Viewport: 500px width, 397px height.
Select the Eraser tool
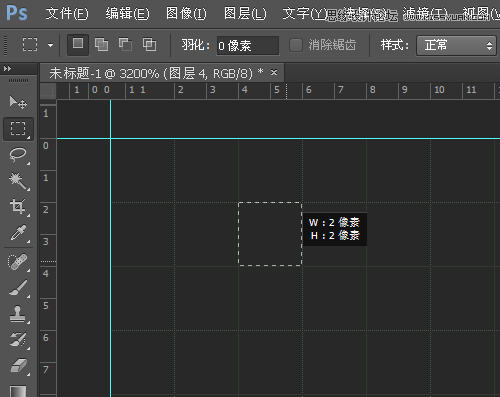click(18, 366)
